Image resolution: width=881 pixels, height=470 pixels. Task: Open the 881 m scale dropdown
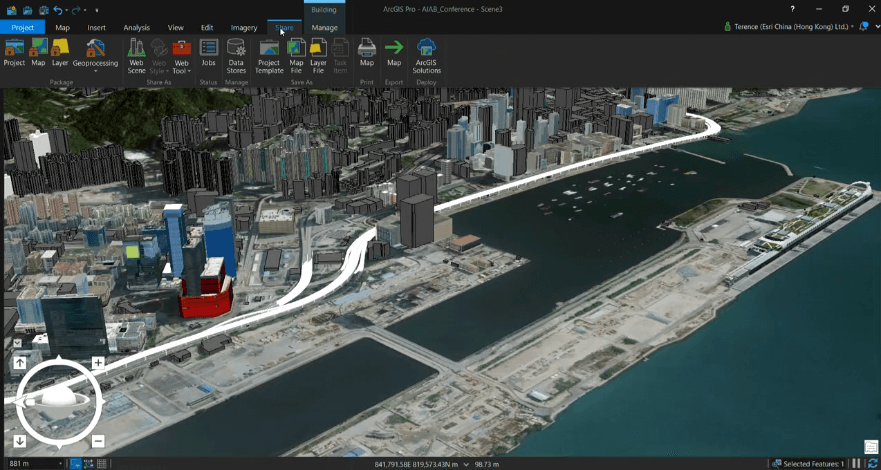tap(61, 464)
